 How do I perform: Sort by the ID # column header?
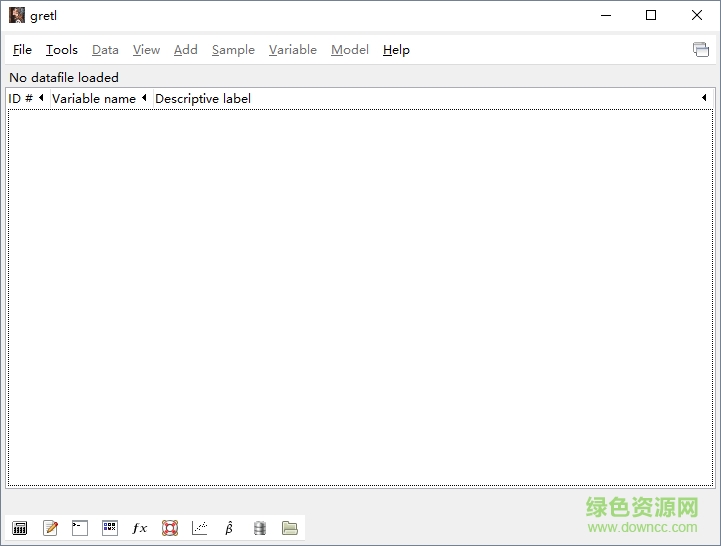click(x=21, y=98)
